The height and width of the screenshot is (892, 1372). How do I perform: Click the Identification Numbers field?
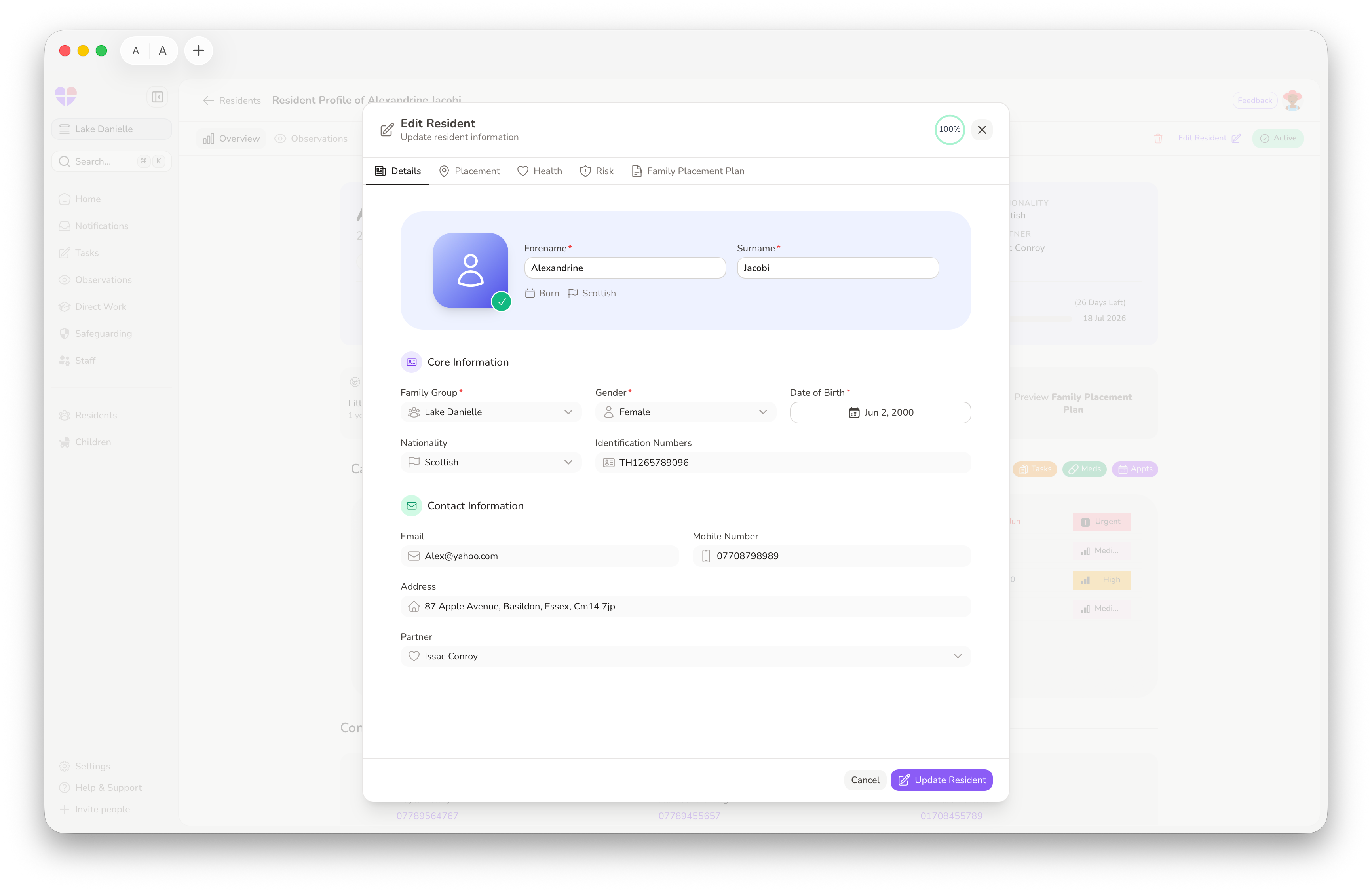[x=783, y=462]
